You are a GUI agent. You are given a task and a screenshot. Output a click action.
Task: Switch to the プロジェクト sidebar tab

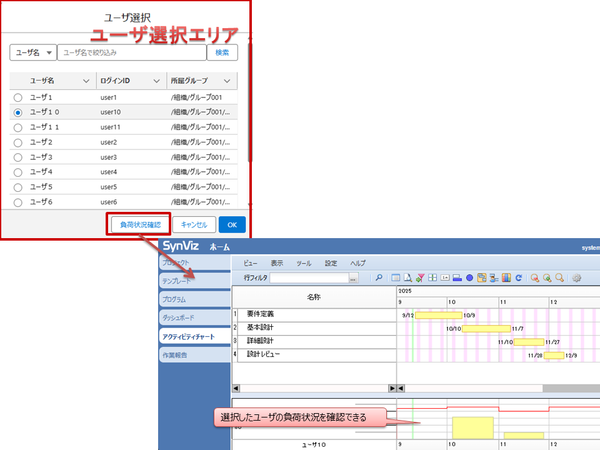(195, 262)
